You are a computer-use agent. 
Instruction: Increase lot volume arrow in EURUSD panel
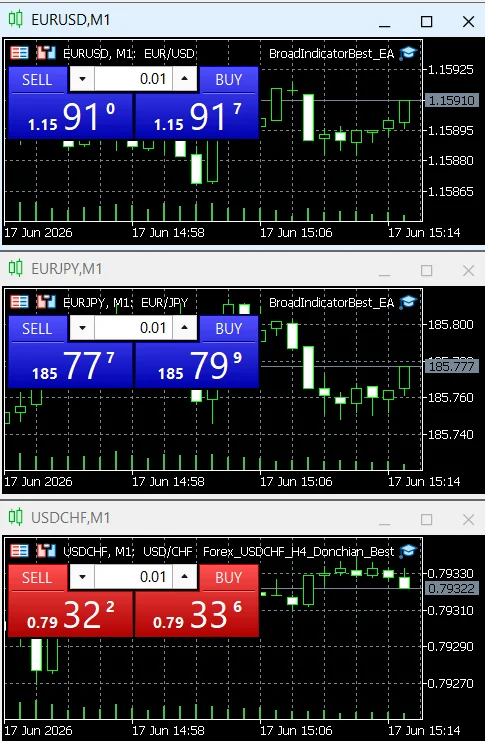[184, 79]
